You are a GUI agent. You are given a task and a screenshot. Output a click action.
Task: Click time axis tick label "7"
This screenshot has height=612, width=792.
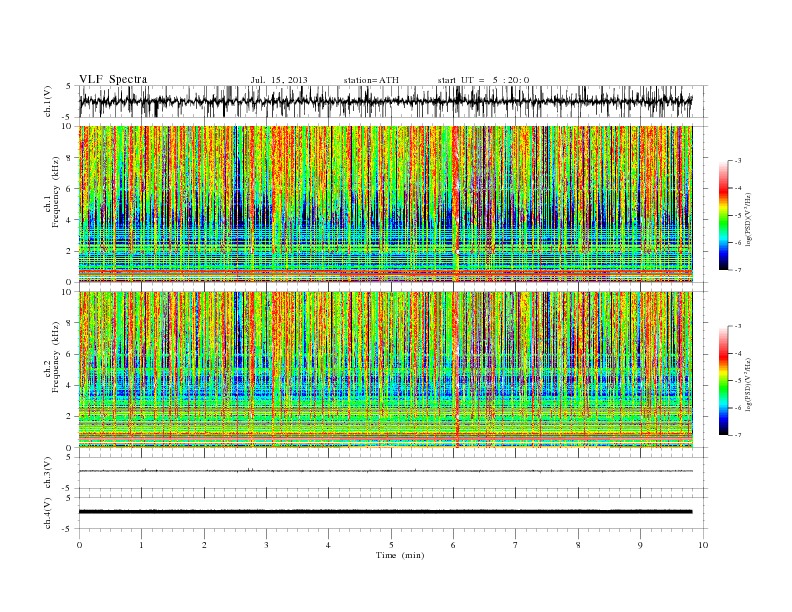pos(516,545)
